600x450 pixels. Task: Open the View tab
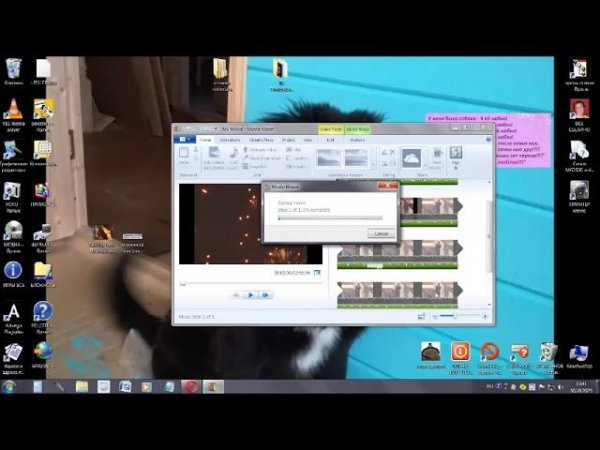tap(308, 140)
